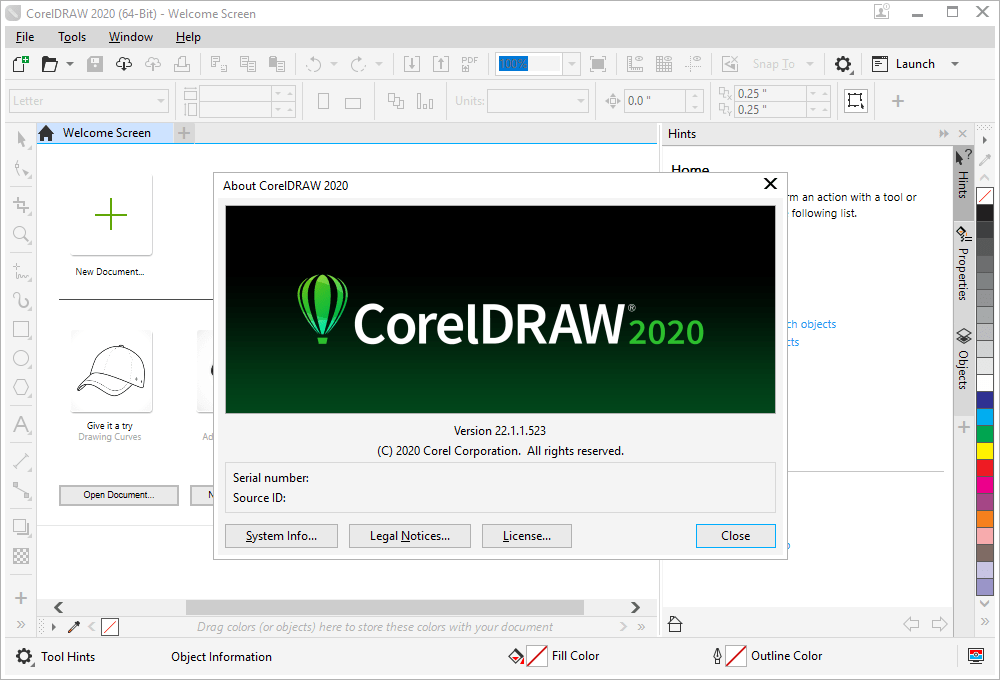Screen dimensions: 1000x680
Task: Click the Treat as filled frame icon
Action: [x=855, y=101]
